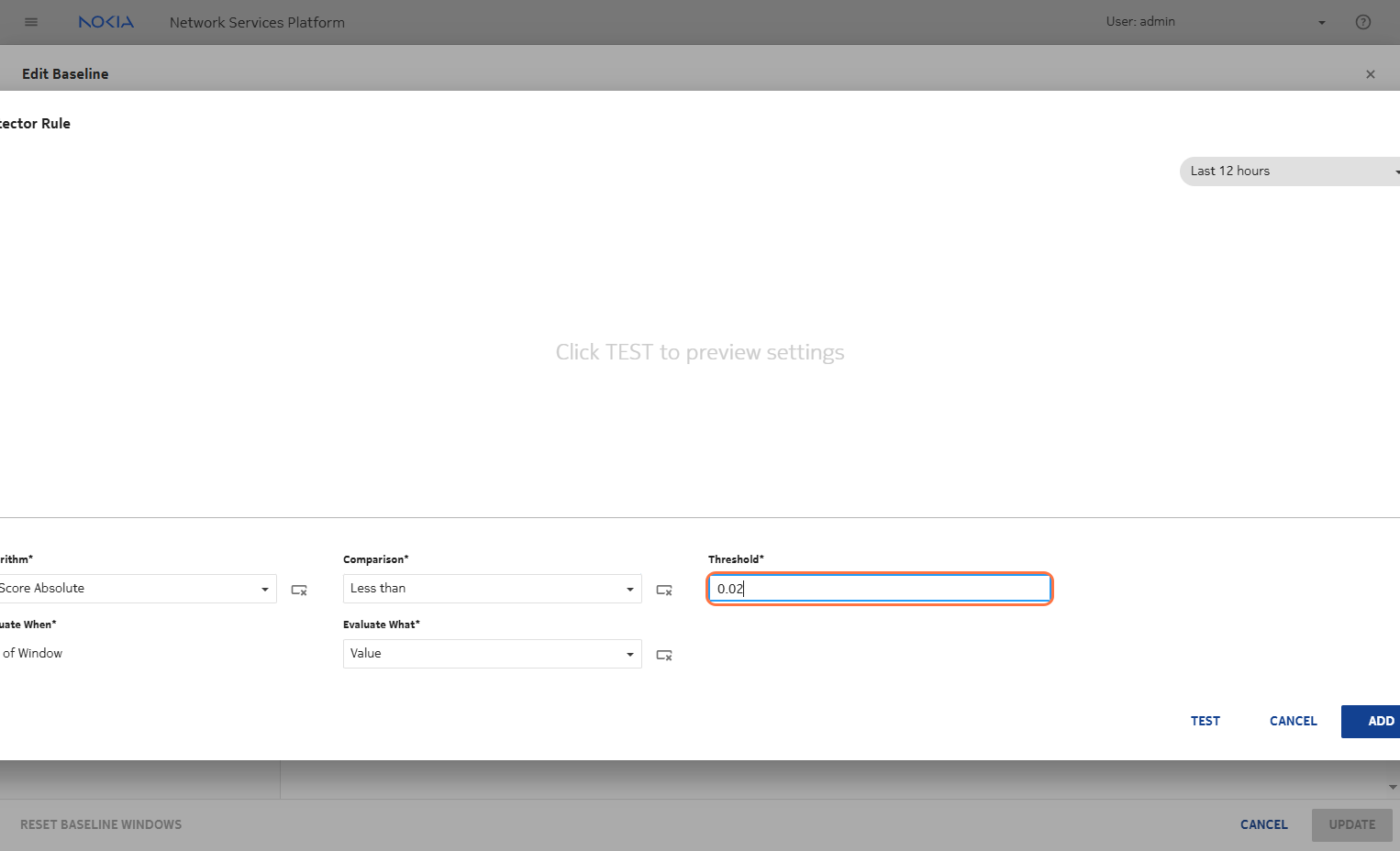The width and height of the screenshot is (1400, 851).
Task: Click TEST to preview the rule settings
Action: [1205, 721]
